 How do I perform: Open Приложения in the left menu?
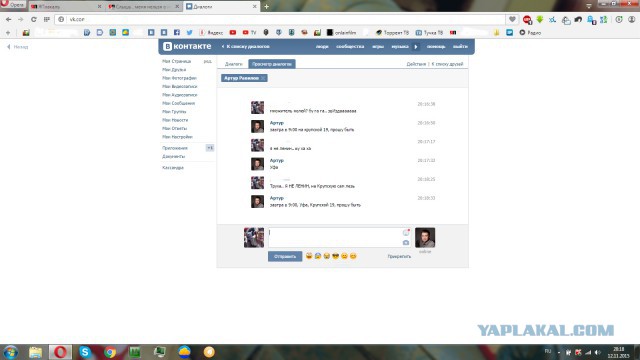tap(175, 148)
